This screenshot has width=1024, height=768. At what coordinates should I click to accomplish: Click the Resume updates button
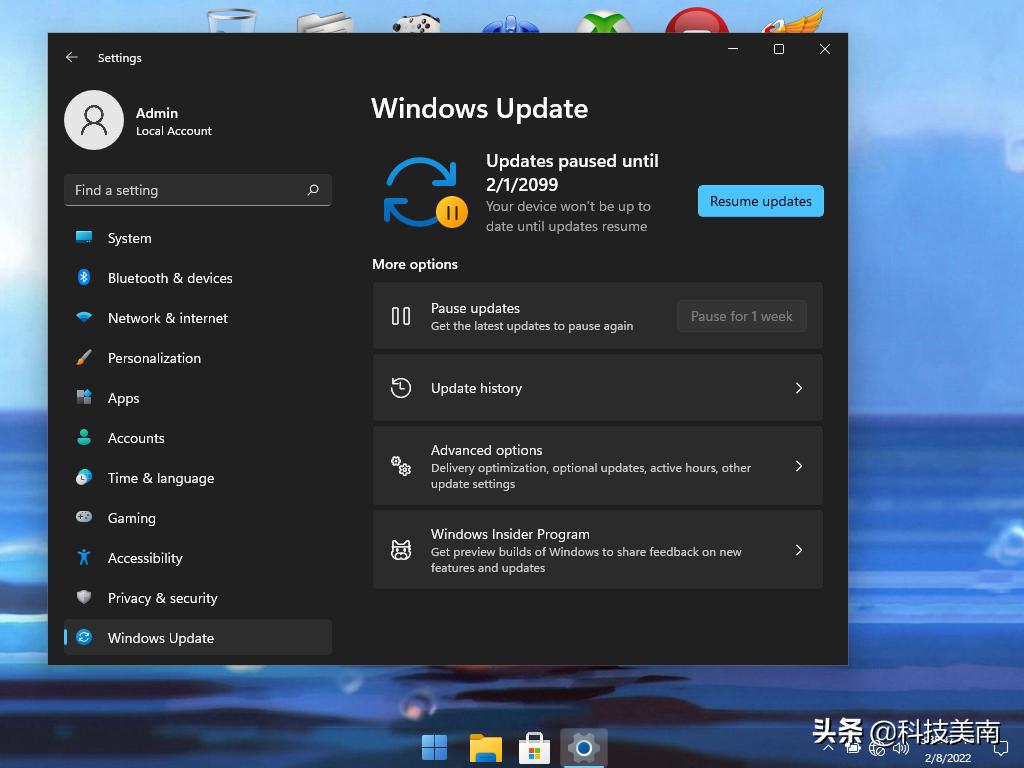(760, 201)
